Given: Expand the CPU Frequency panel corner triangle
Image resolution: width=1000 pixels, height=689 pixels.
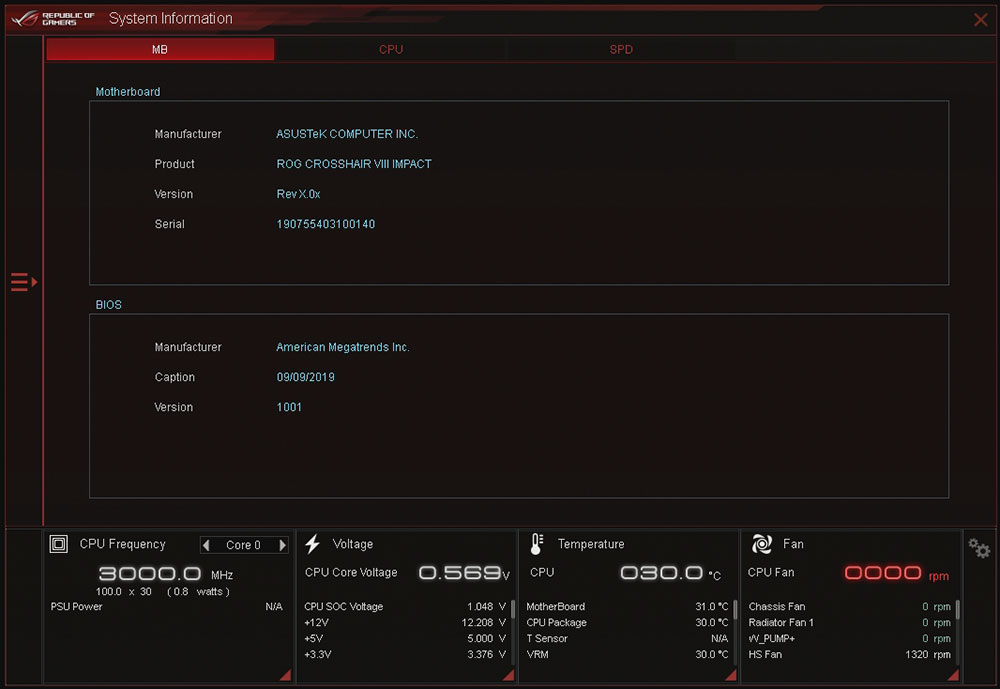Looking at the screenshot, I should point(286,675).
